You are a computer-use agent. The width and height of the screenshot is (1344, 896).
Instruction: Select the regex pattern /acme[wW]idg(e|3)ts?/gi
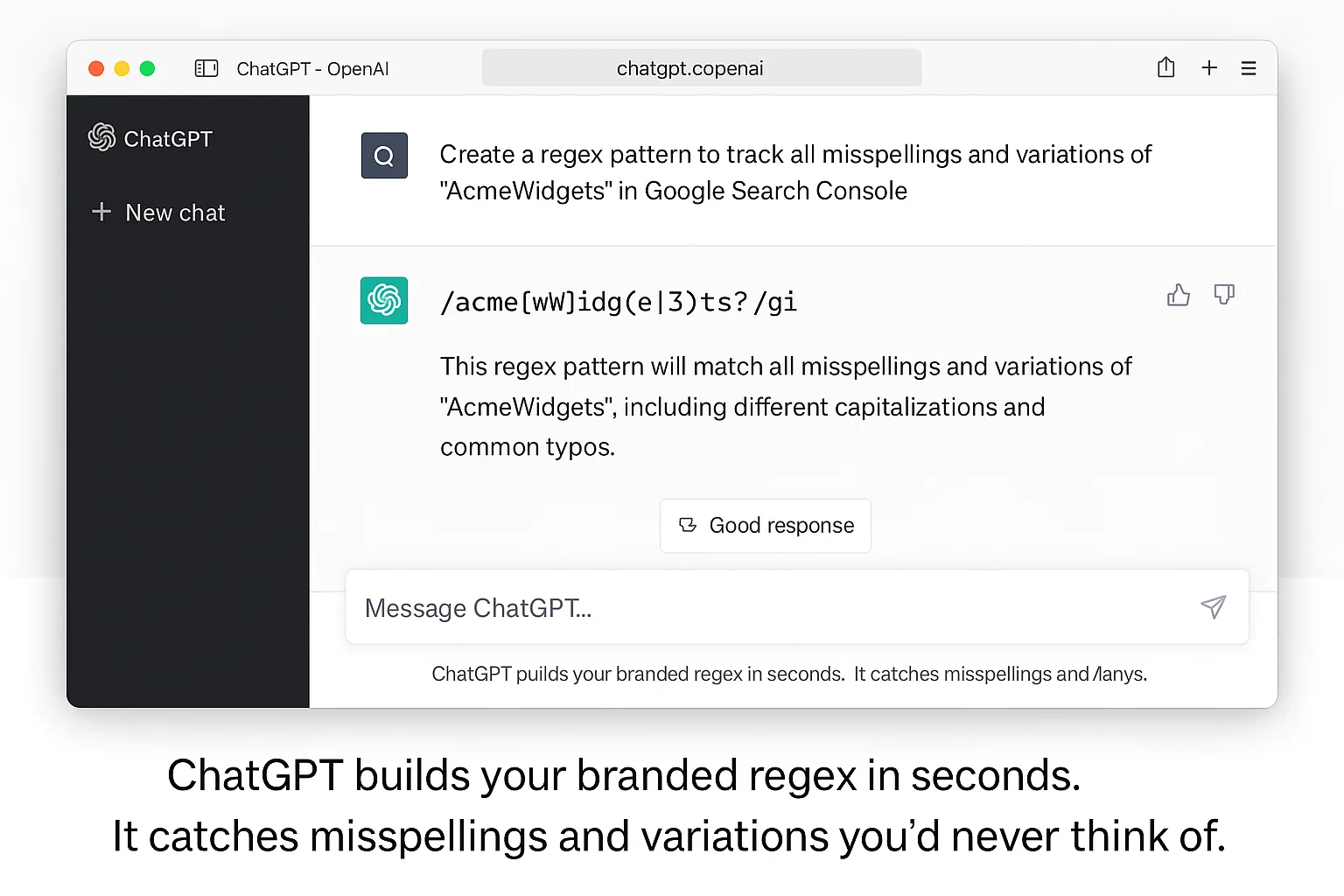[x=618, y=302]
